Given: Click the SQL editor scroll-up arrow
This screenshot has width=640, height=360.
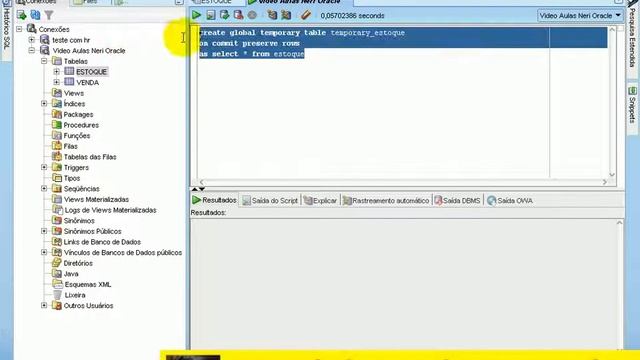Looking at the screenshot, I should tap(611, 29).
